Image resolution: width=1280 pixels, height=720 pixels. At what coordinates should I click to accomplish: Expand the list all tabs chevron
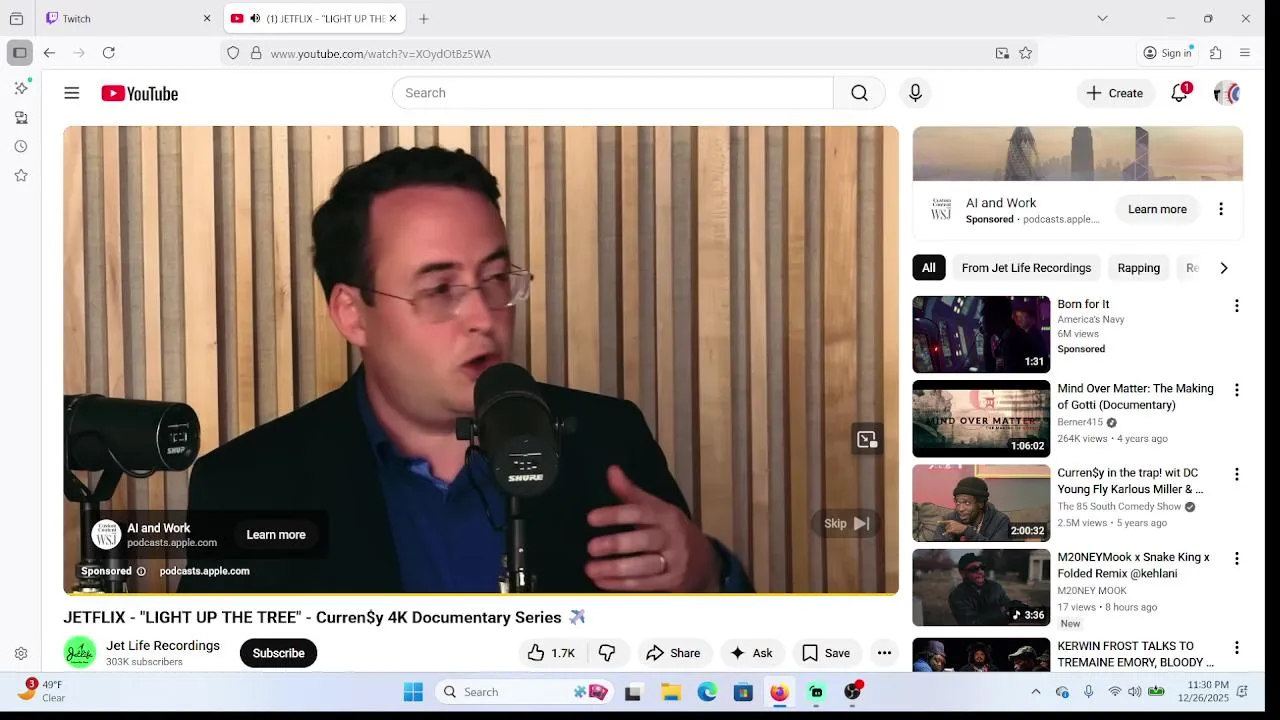pos(1102,18)
